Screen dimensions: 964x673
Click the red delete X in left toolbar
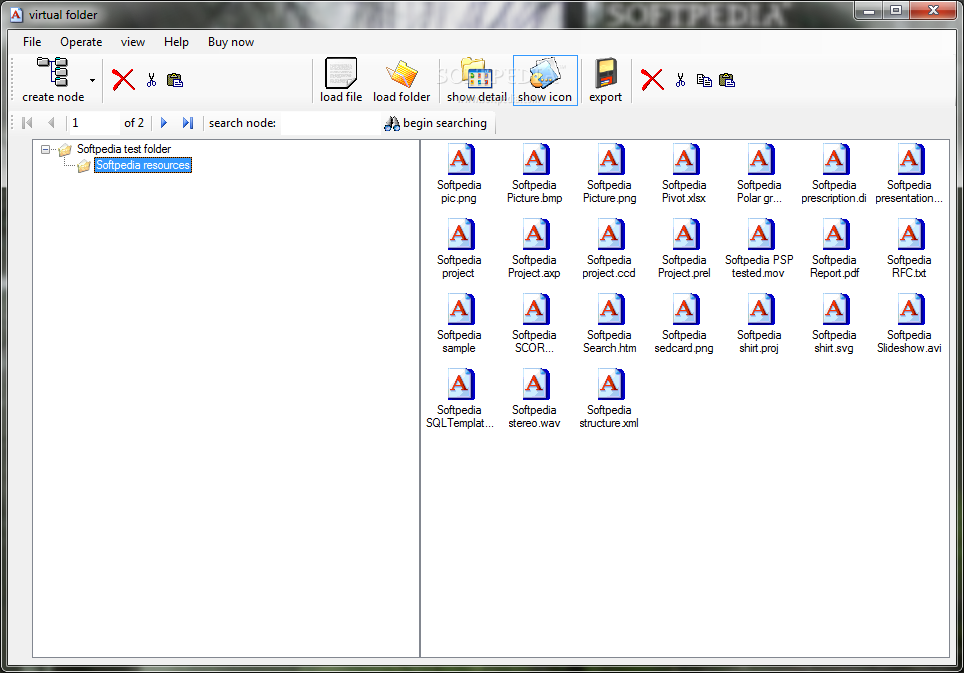point(123,80)
